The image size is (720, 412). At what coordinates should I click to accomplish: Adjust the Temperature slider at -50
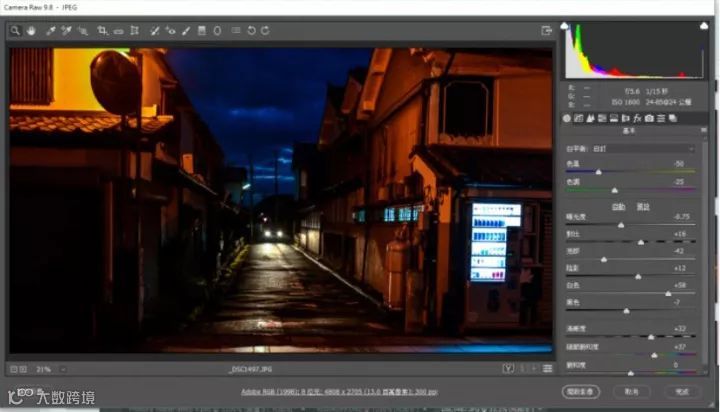(598, 172)
